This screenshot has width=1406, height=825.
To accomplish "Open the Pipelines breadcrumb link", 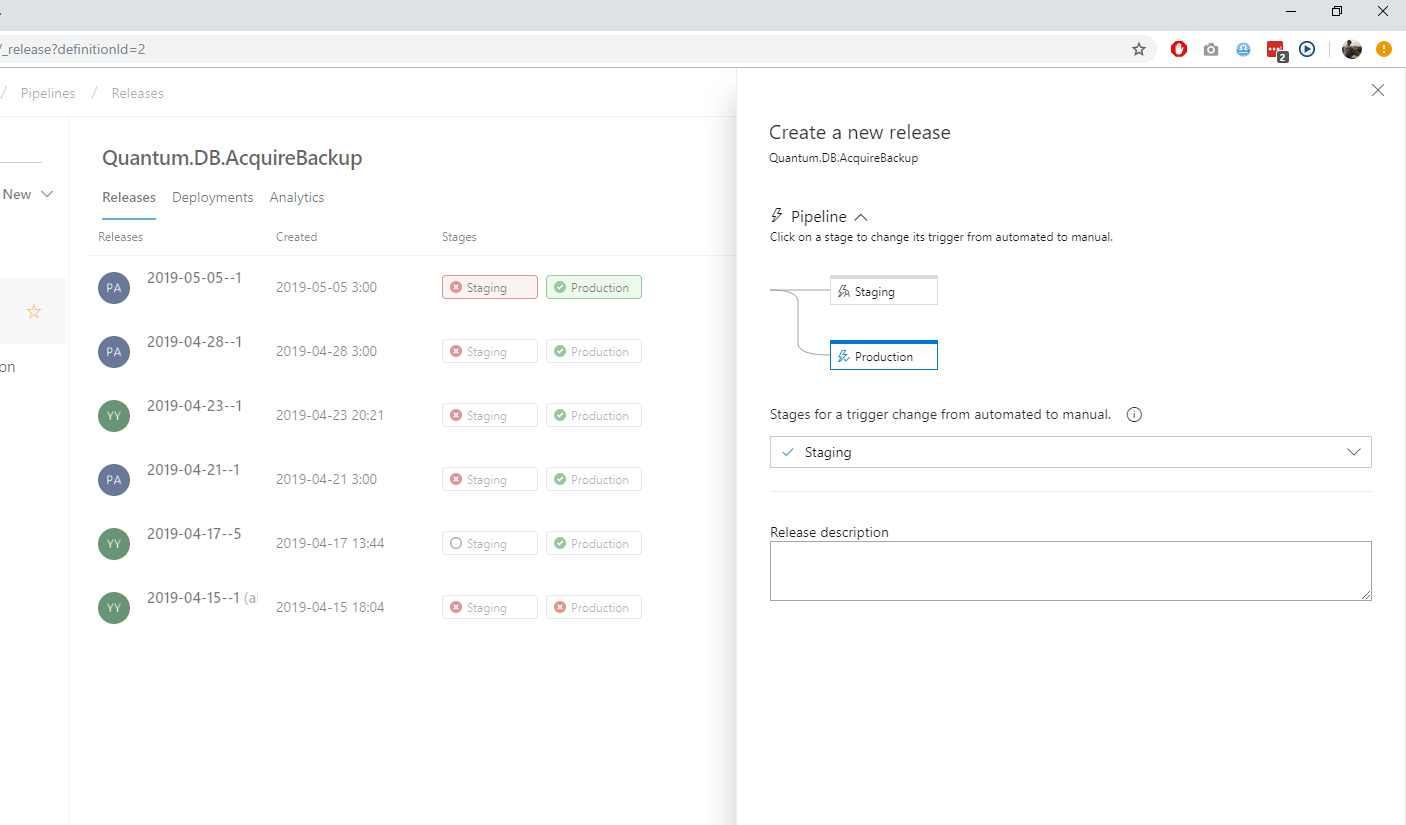I will (x=48, y=93).
